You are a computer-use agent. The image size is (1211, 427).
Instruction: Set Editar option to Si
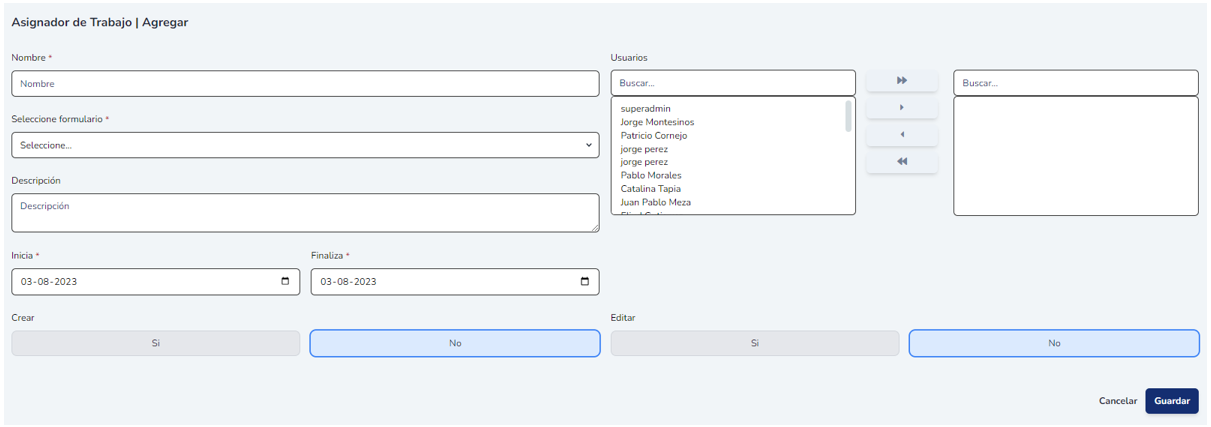(x=755, y=343)
